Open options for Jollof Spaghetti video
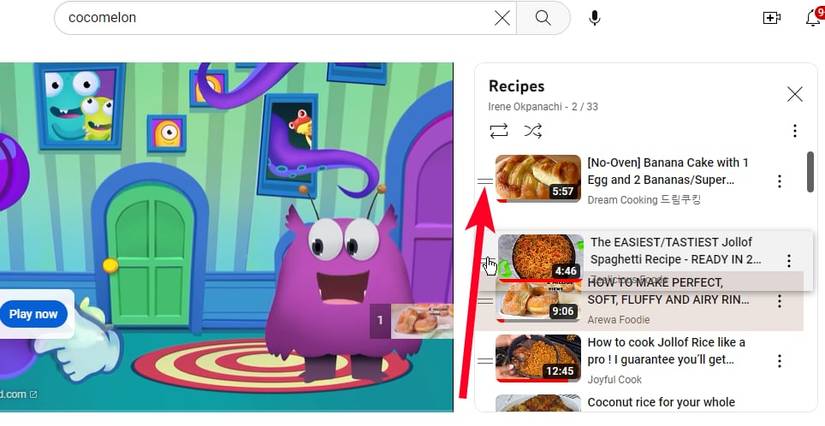The image size is (825, 426). (789, 261)
